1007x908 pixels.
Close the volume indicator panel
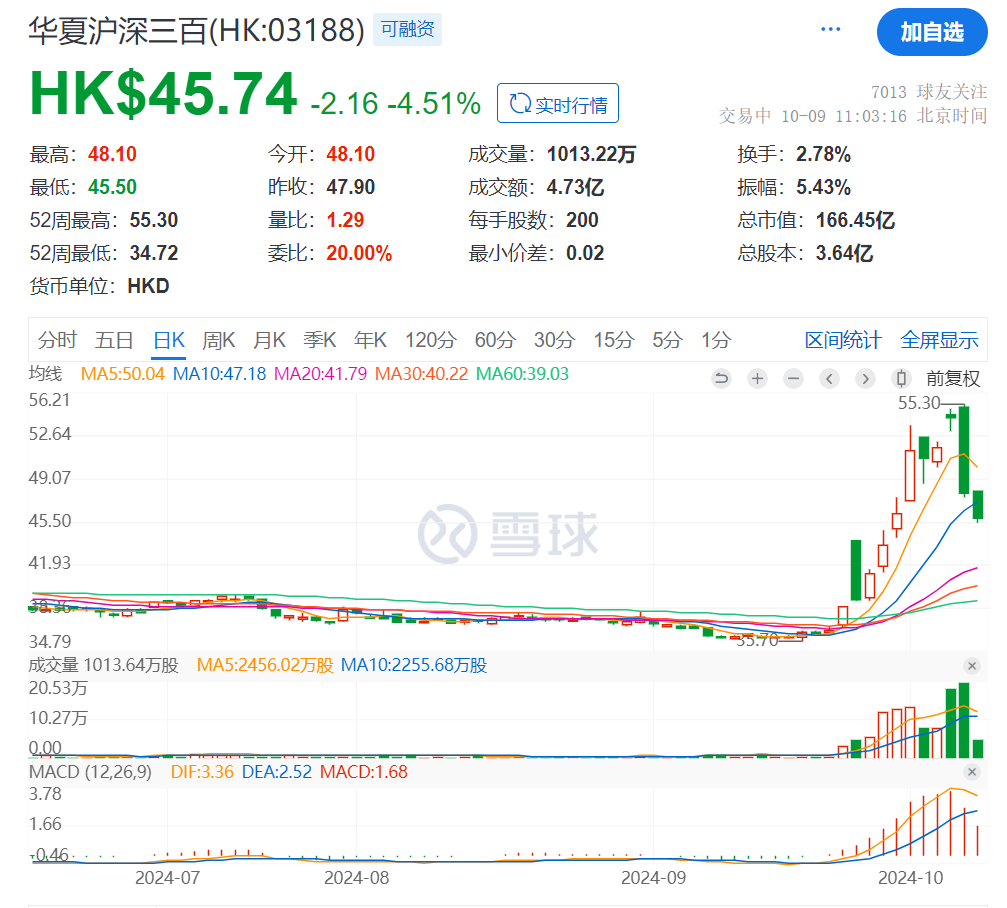(x=971, y=665)
